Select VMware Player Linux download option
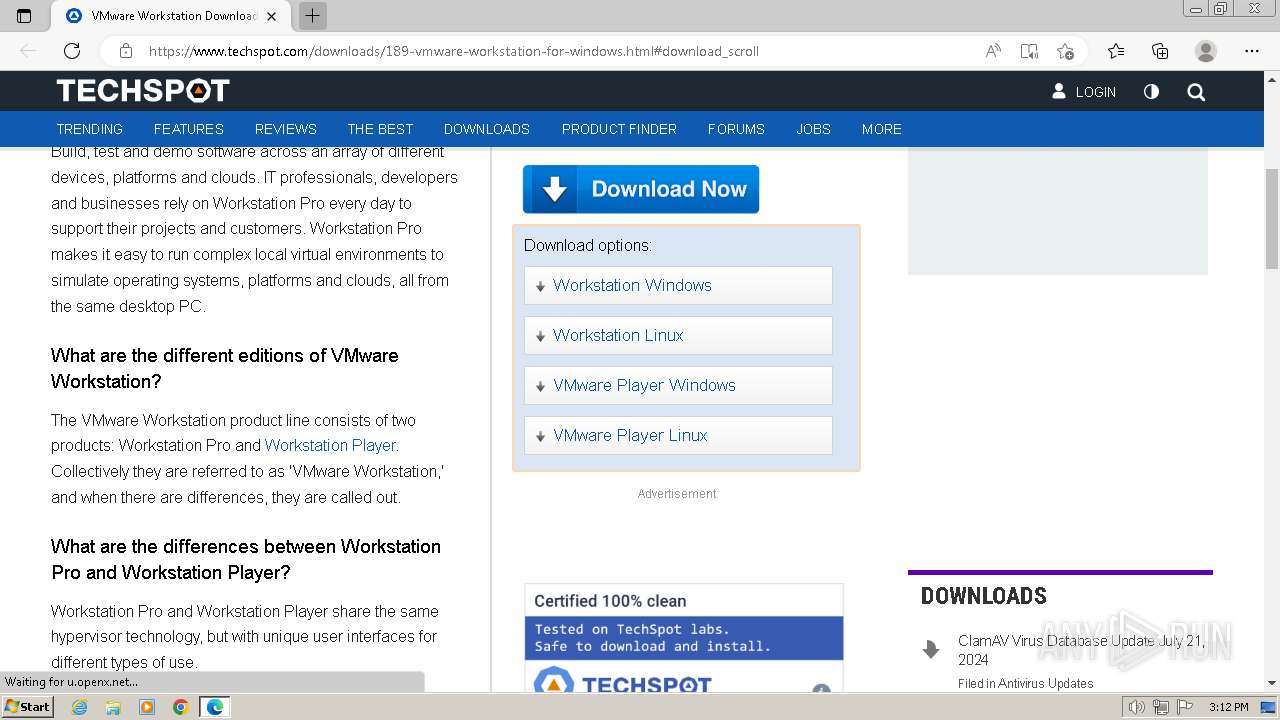The image size is (1280, 720). click(678, 435)
